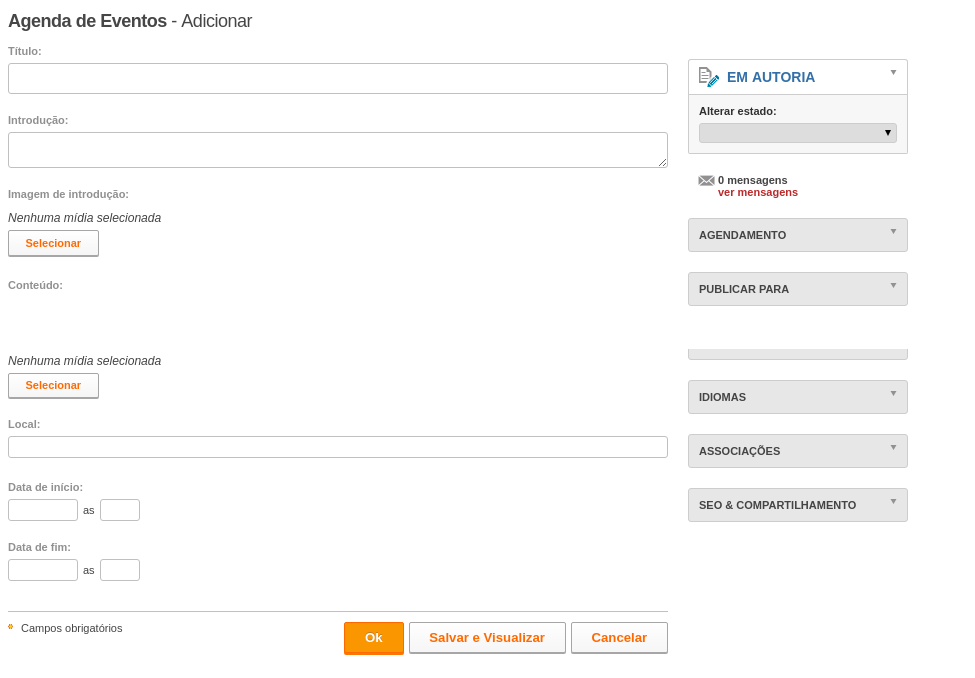Expand the Associações panel

(798, 451)
